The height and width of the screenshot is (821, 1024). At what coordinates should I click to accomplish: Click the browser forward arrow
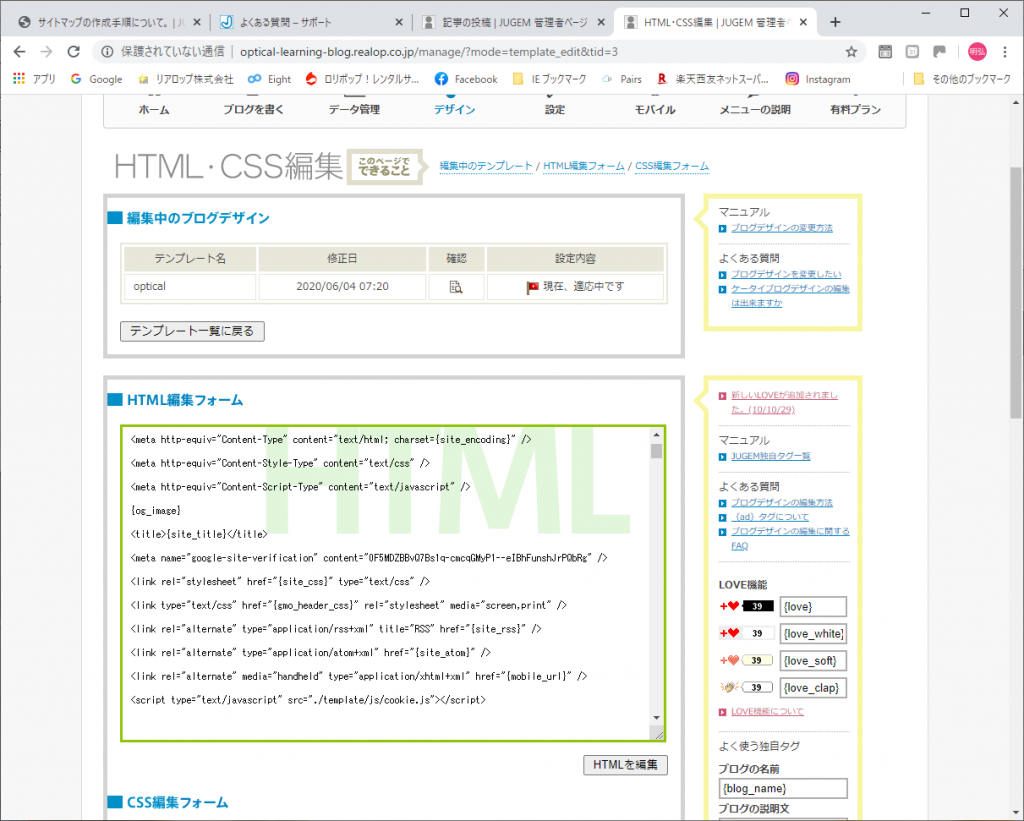click(46, 52)
